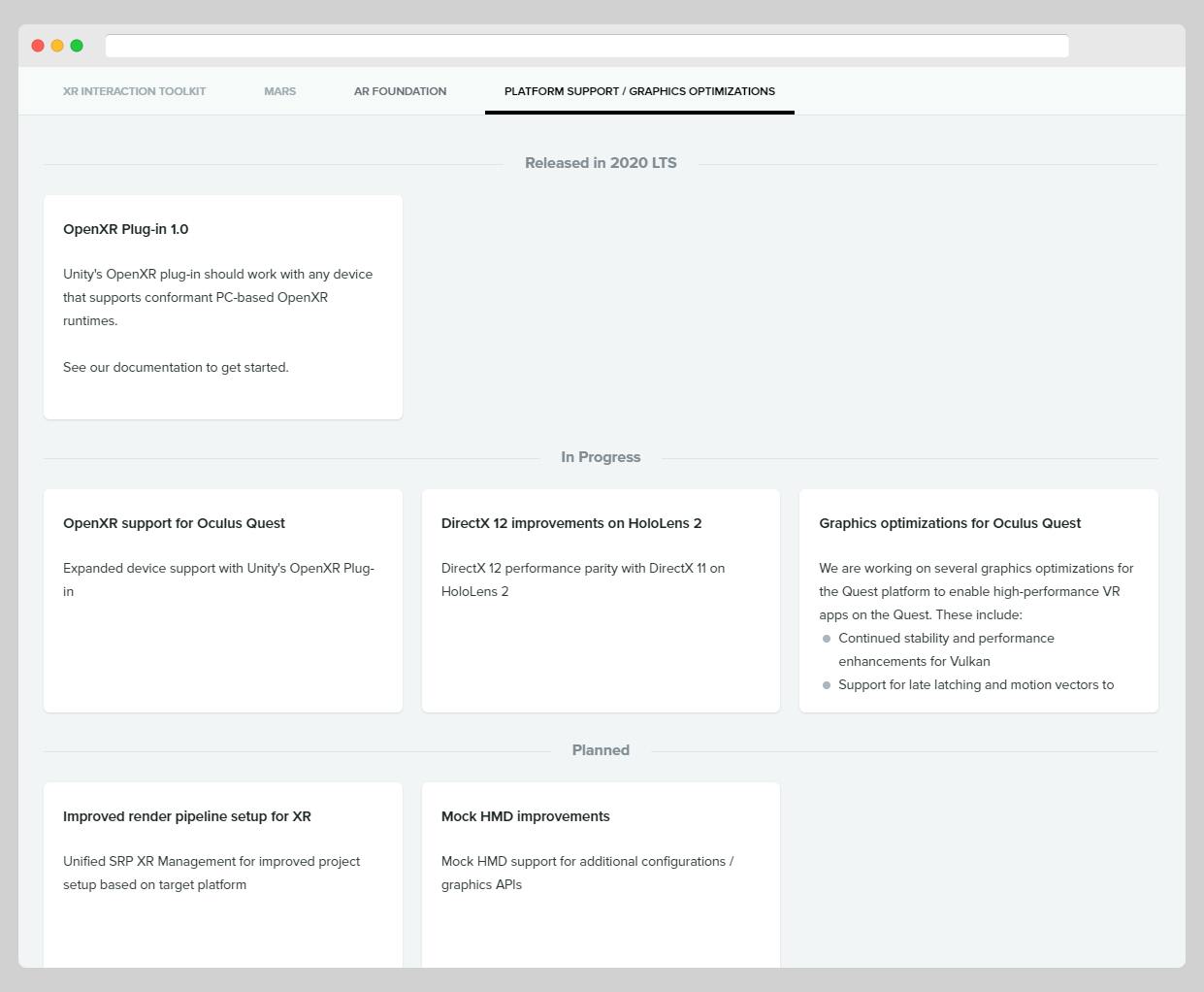Click the Released in 2020 LTS heading
The width and height of the screenshot is (1204, 992).
tap(601, 162)
